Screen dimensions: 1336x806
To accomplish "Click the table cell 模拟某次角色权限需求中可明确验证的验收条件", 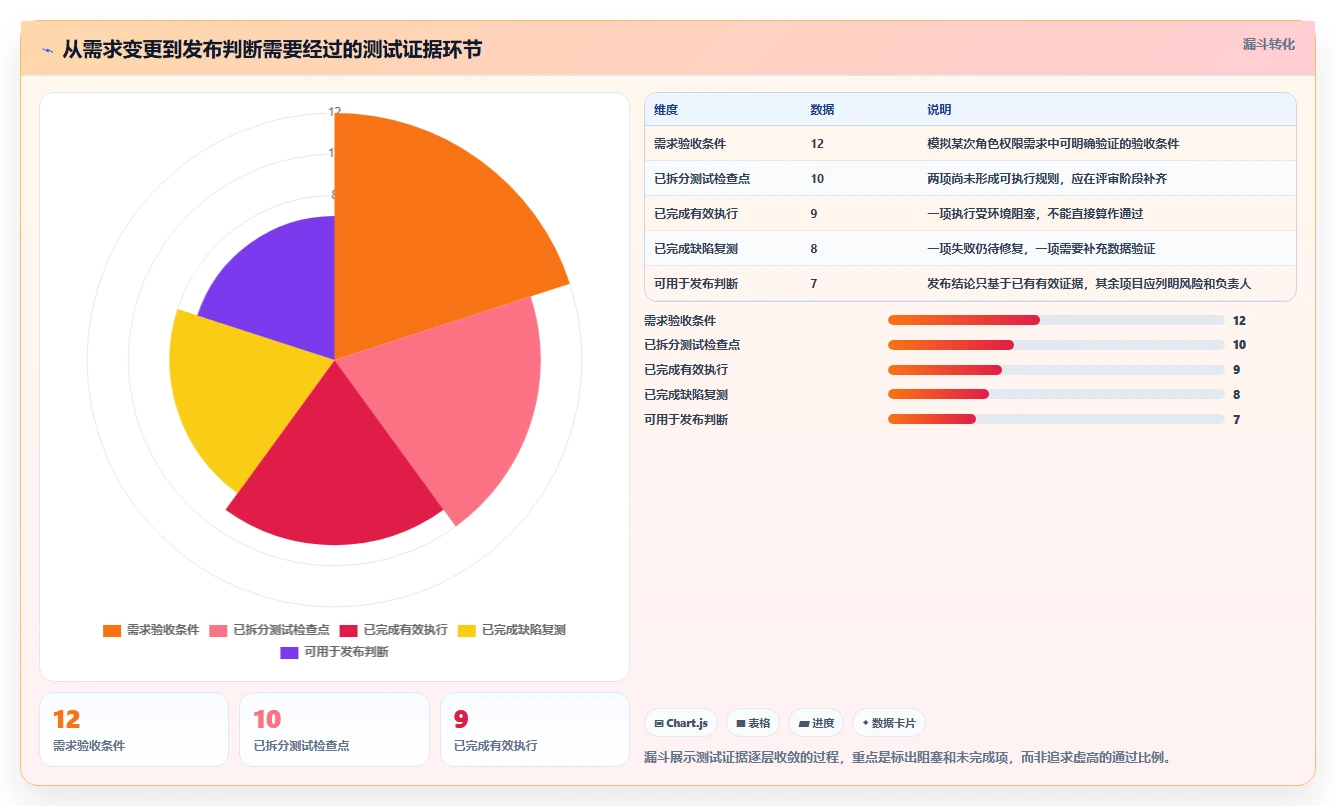I will 1053,144.
